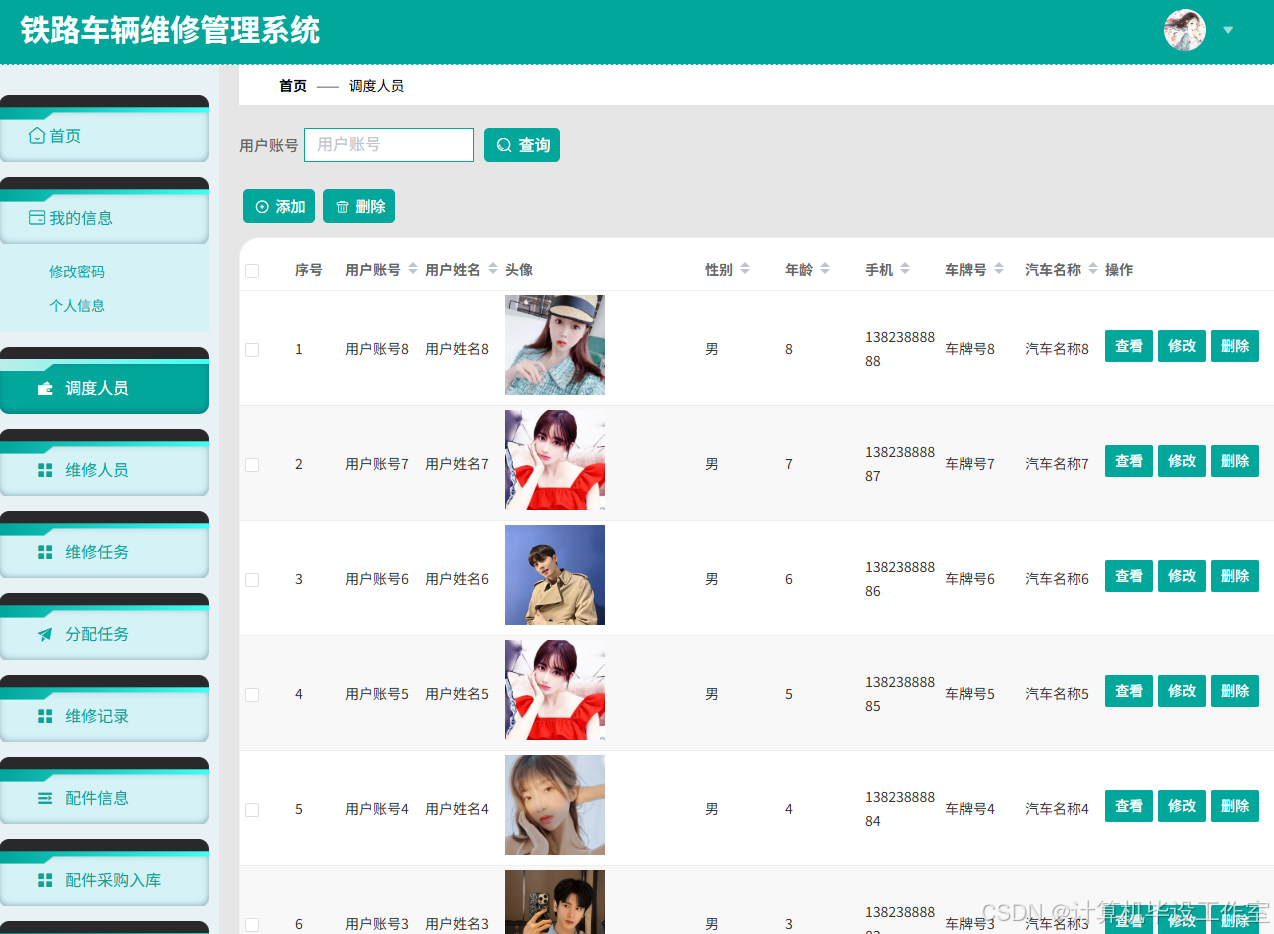The image size is (1274, 934).
Task: Open the 配件信息 sidebar menu
Action: pyautogui.click(x=104, y=797)
